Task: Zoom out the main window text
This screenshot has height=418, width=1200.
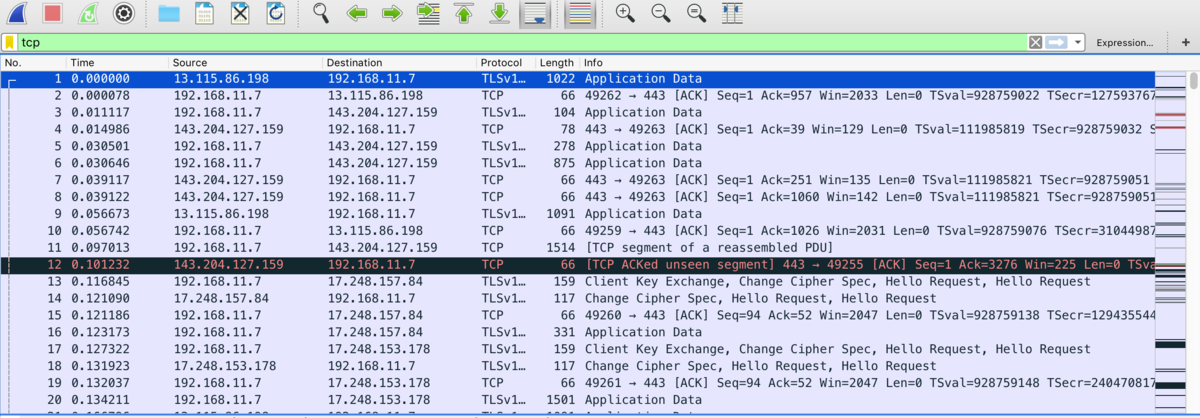Action: coord(660,14)
